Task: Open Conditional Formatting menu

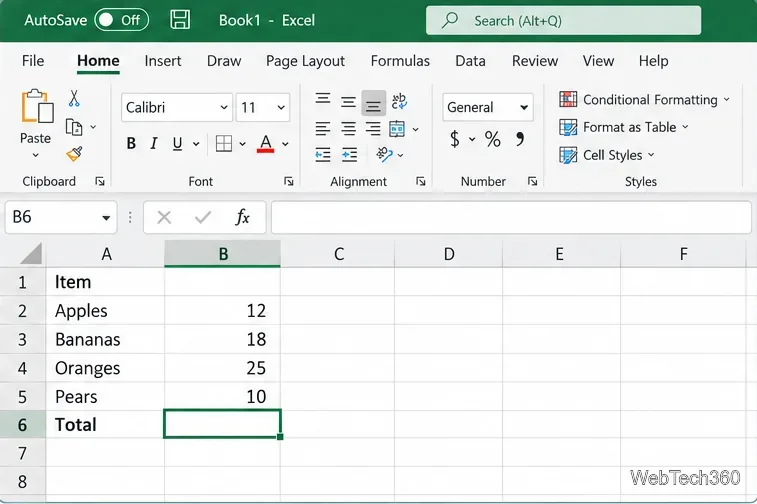Action: [x=644, y=99]
